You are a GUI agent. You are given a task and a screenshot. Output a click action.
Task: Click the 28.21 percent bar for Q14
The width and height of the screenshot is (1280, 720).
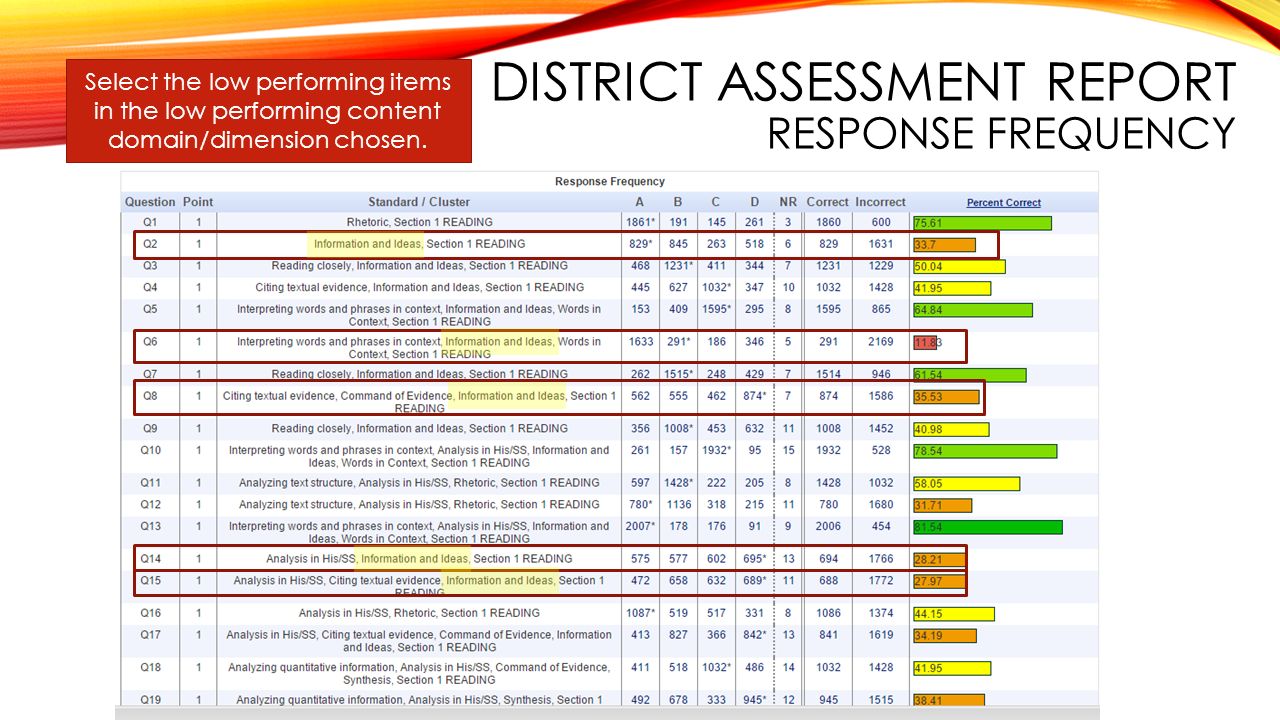(x=939, y=560)
